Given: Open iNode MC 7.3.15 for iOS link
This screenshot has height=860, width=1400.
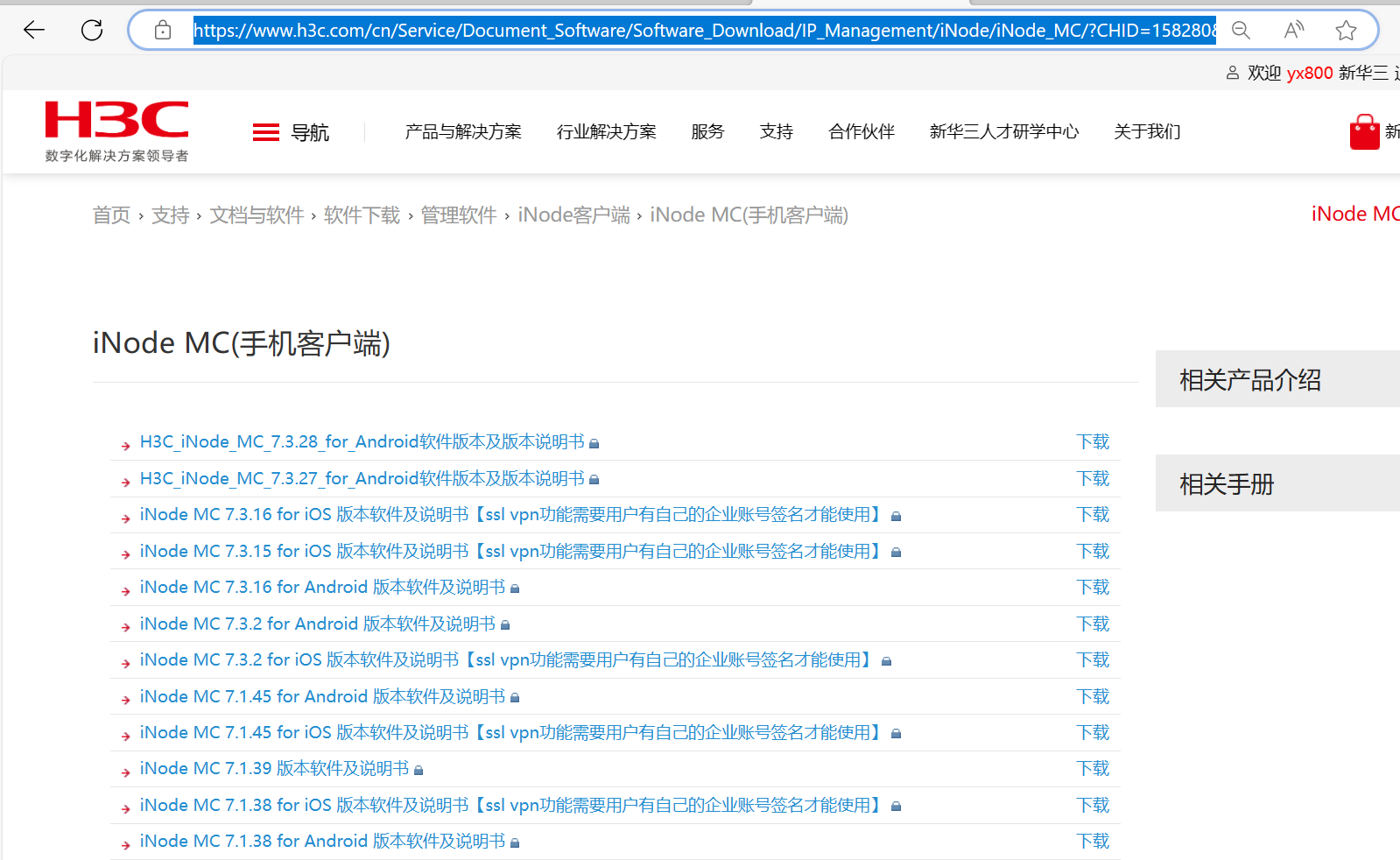Looking at the screenshot, I should [x=513, y=552].
